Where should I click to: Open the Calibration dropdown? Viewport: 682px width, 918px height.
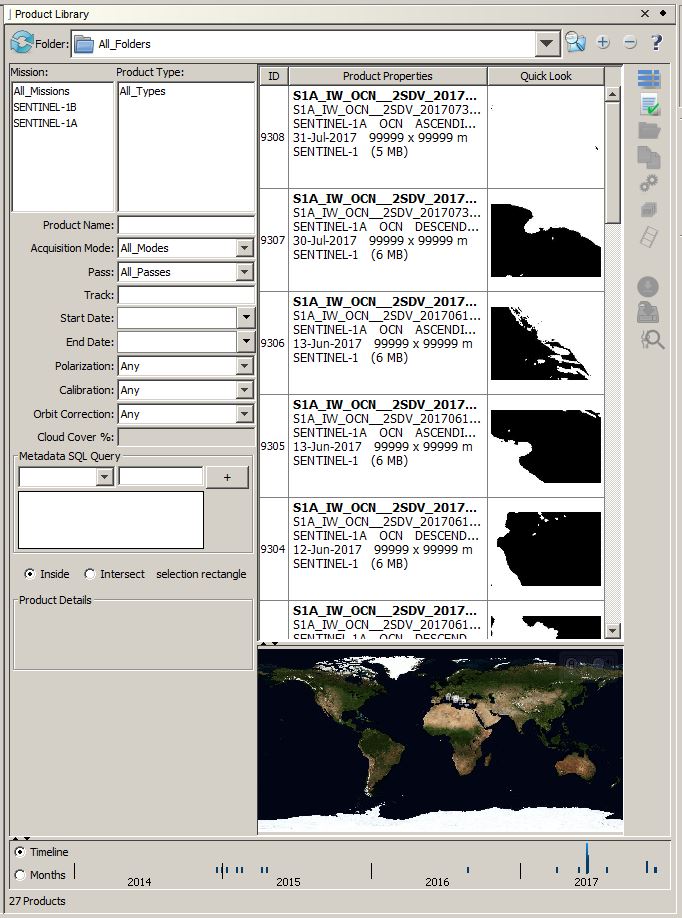[x=245, y=390]
